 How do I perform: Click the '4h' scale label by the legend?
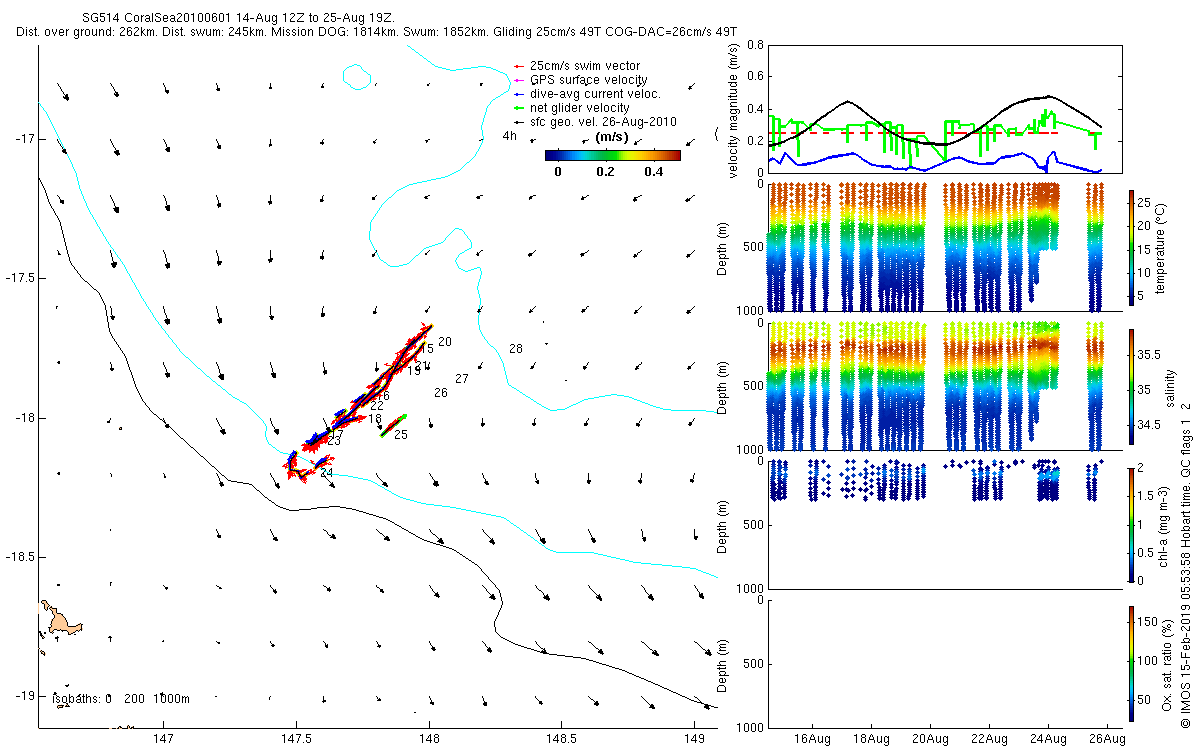(509, 135)
